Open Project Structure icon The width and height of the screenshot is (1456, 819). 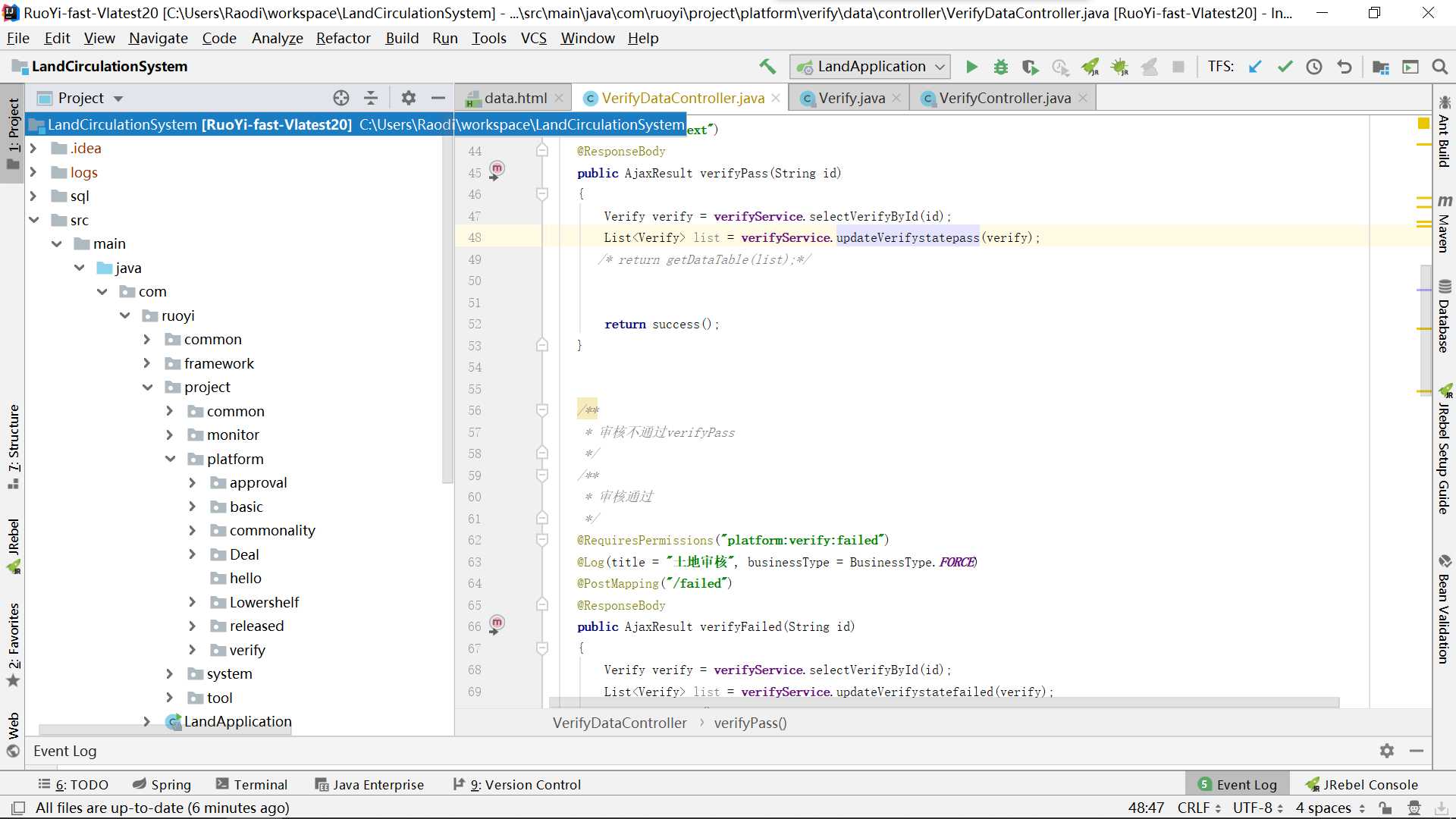point(1381,67)
